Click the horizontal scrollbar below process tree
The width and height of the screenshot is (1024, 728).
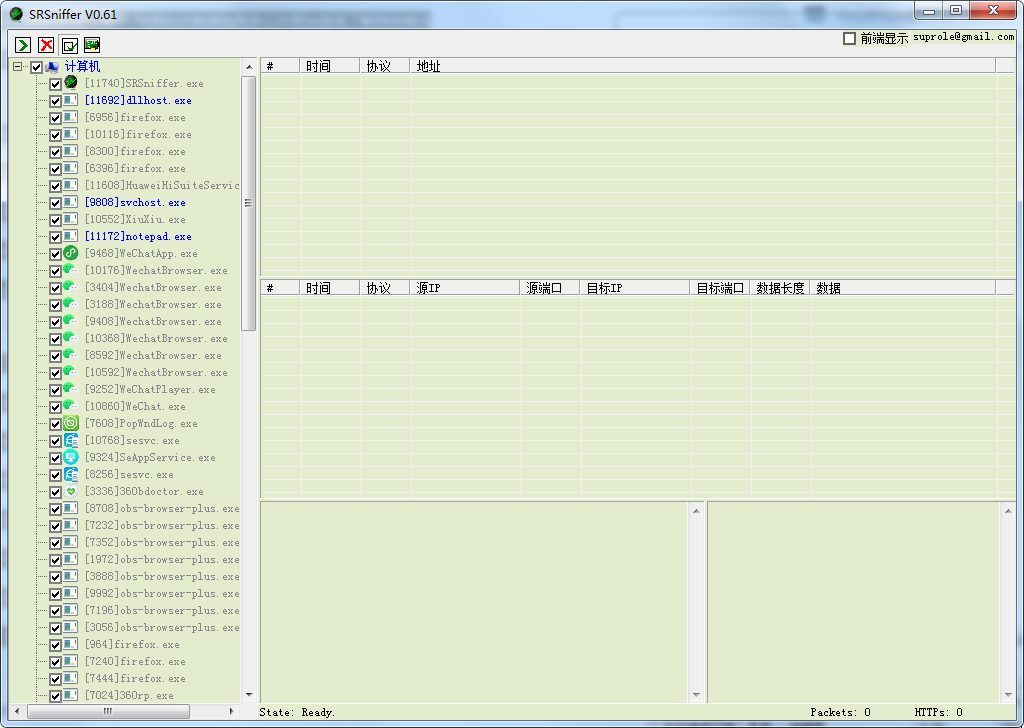(110, 711)
